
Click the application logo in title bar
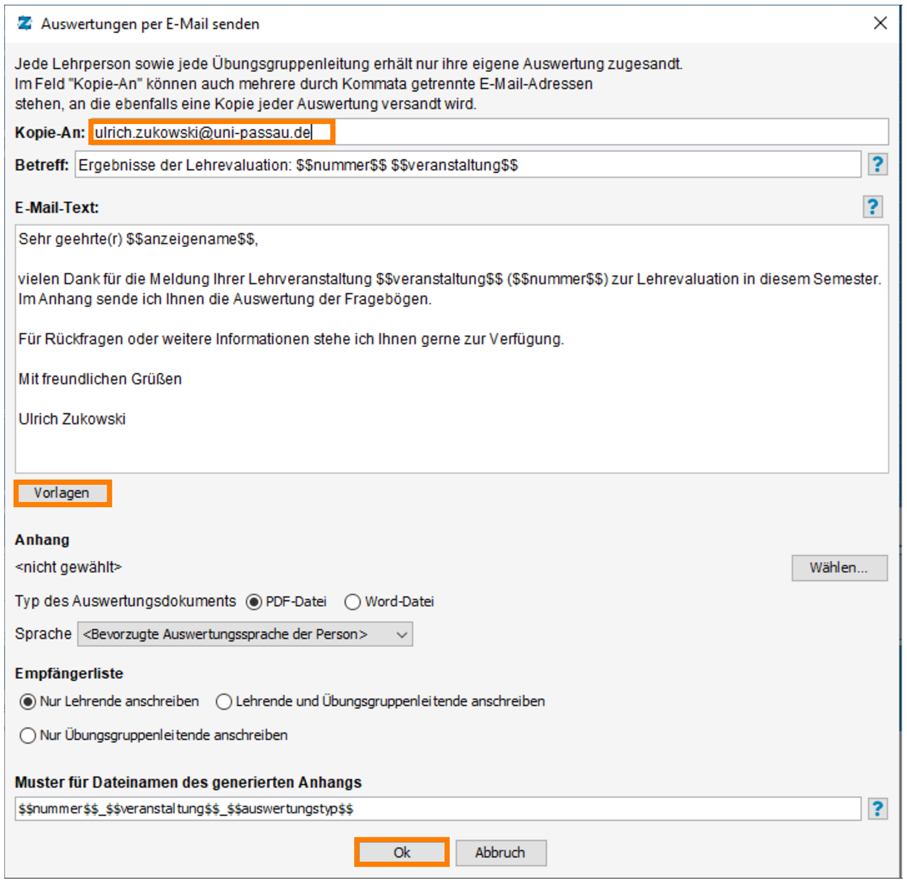pyautogui.click(x=25, y=24)
